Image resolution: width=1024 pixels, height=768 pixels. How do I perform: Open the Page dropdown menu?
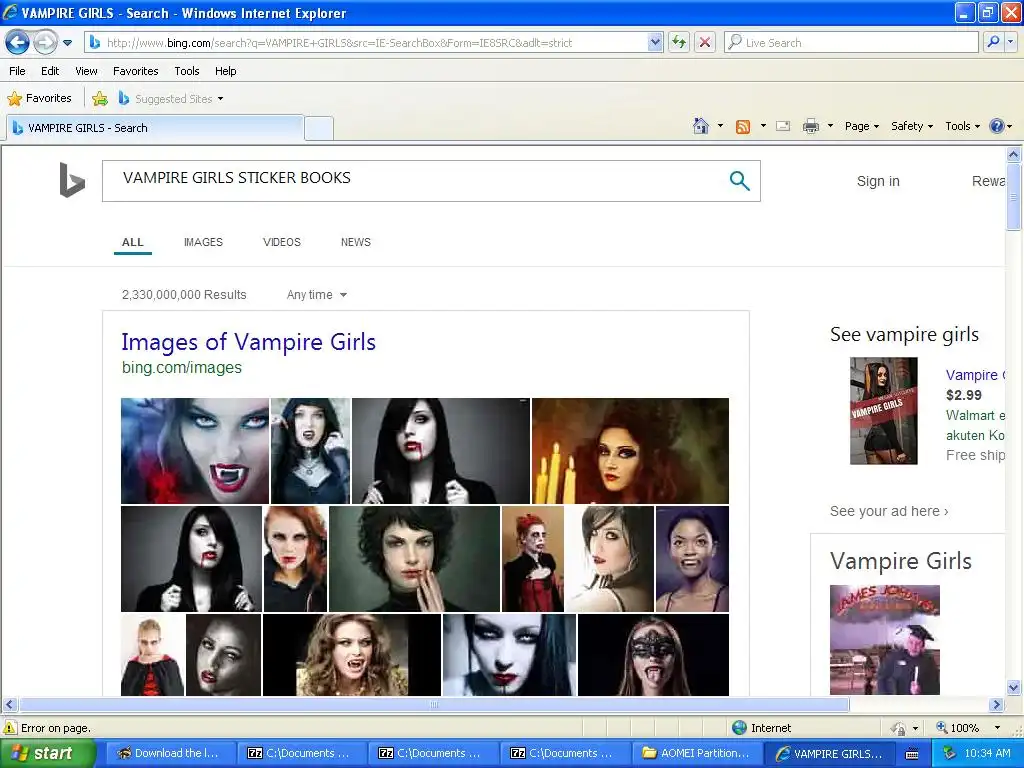pos(861,126)
